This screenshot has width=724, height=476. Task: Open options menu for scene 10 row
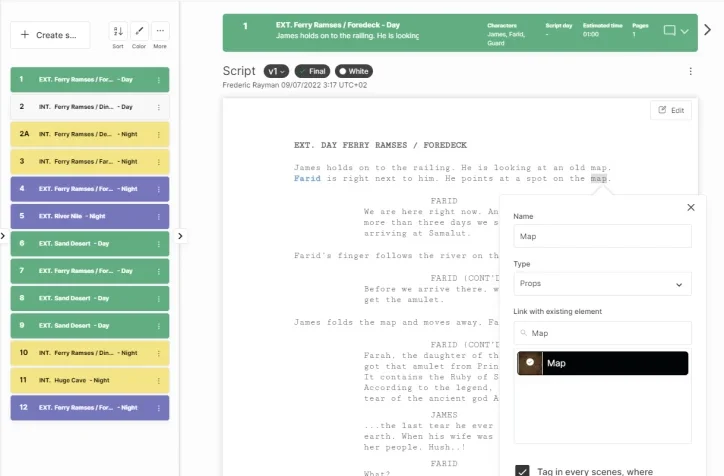click(x=159, y=353)
